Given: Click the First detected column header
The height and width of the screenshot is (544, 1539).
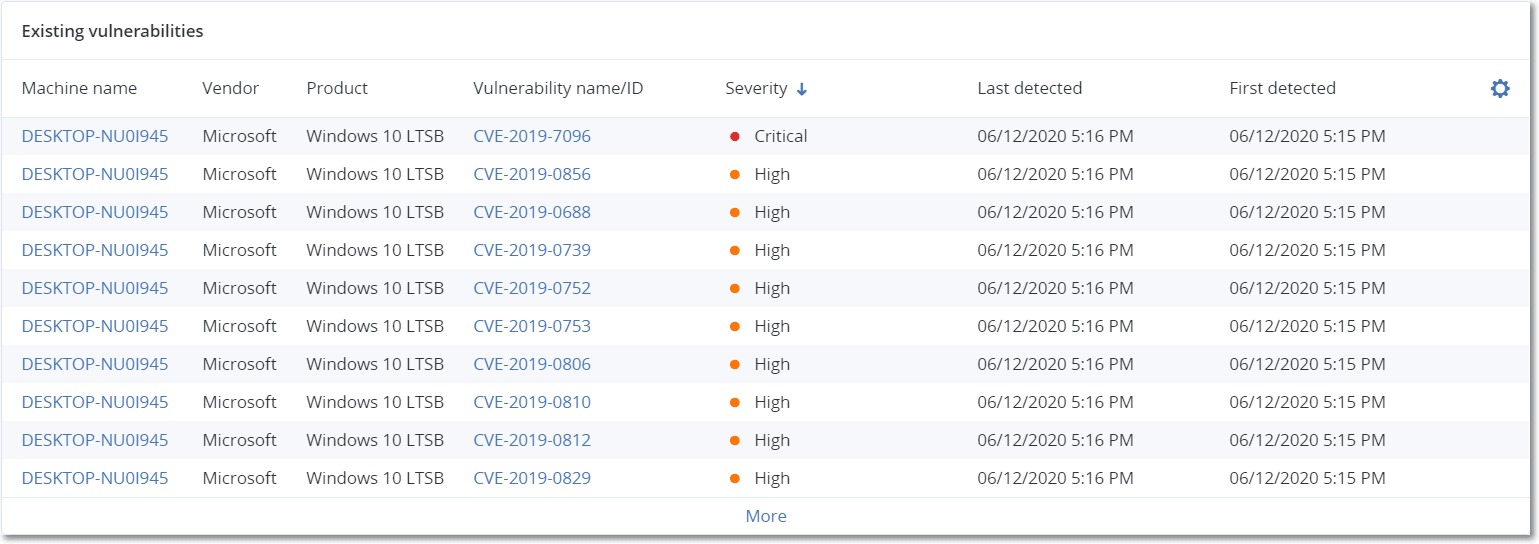Looking at the screenshot, I should (x=1282, y=88).
